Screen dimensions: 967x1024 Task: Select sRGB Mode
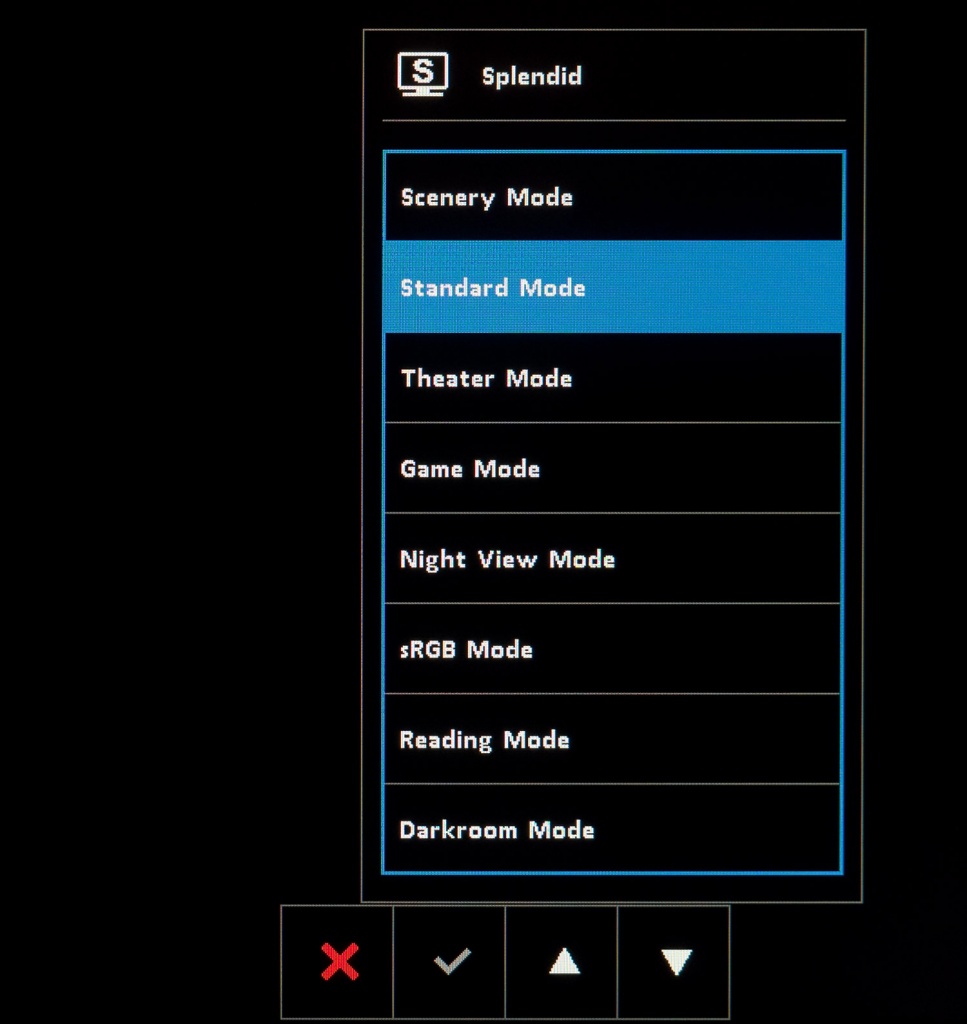pos(613,649)
